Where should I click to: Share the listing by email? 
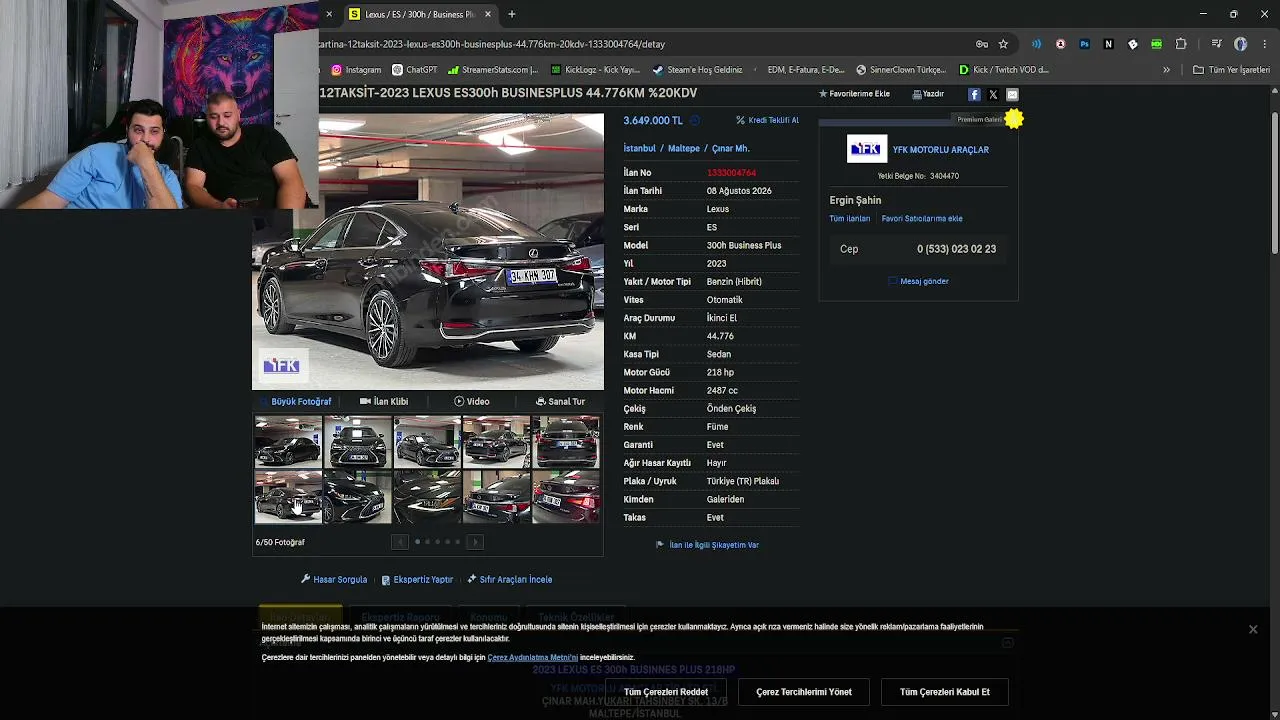pos(1012,94)
